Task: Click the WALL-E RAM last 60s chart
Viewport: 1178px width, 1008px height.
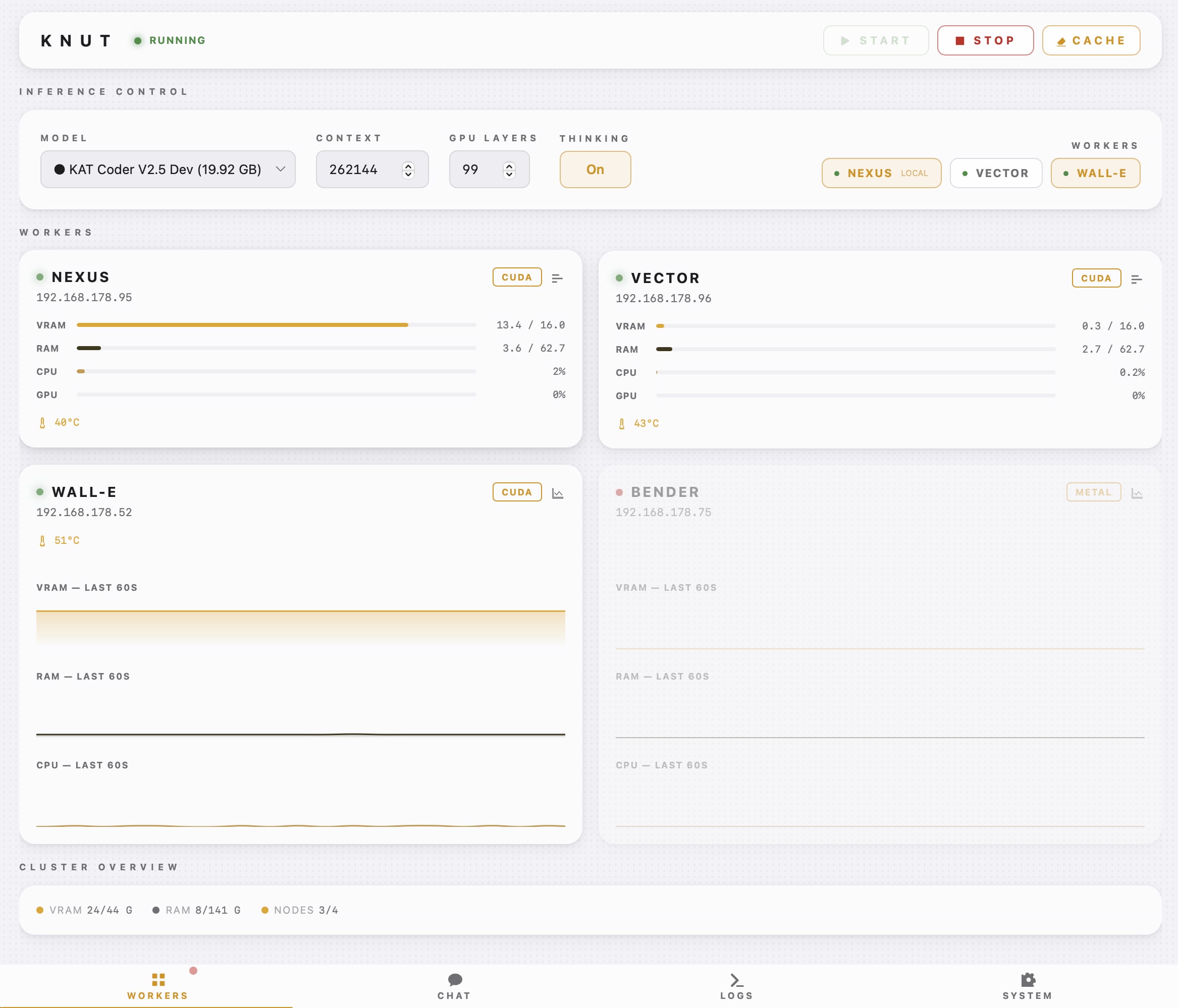Action: click(301, 713)
